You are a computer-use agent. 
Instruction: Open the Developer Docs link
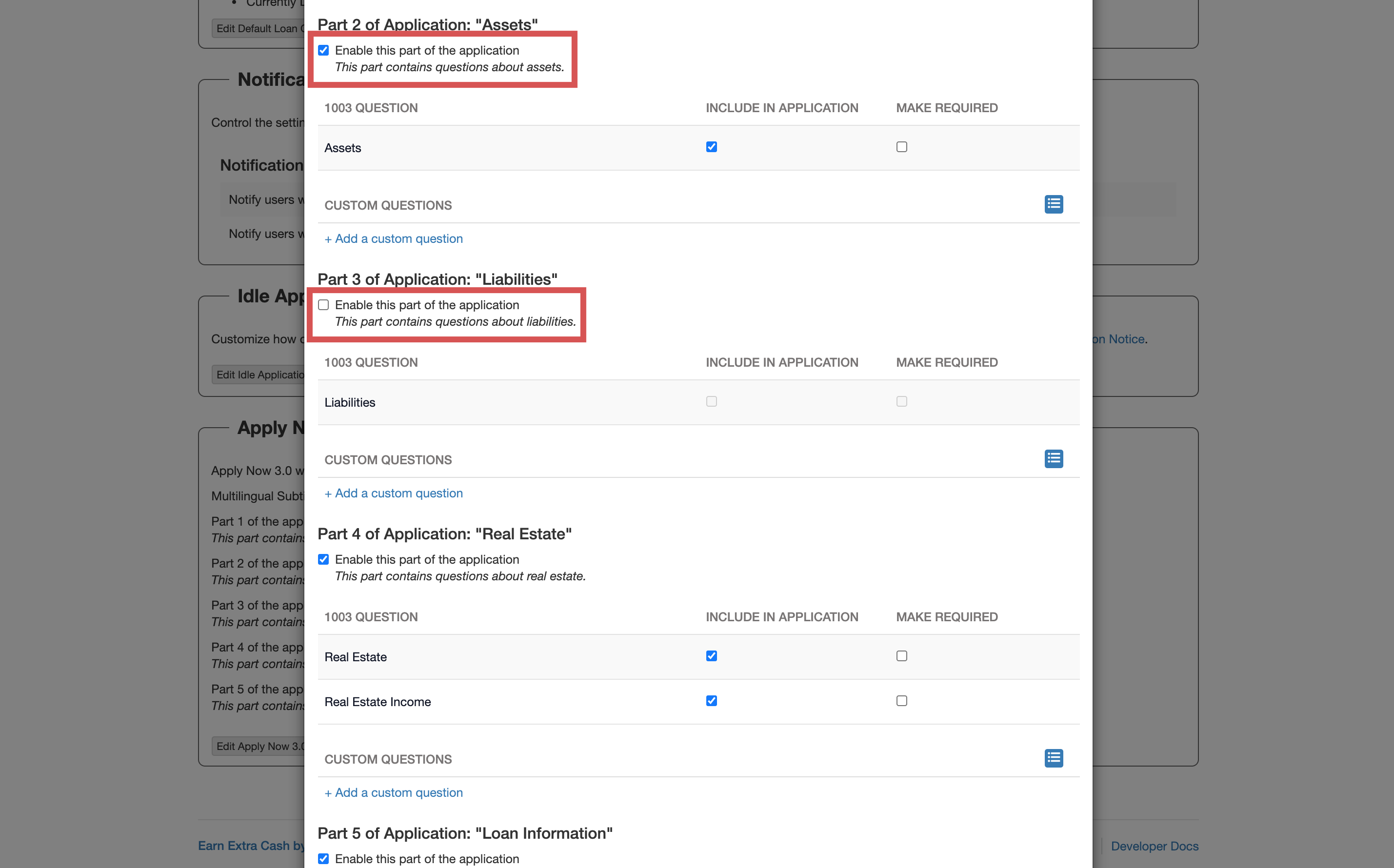pyautogui.click(x=1154, y=846)
